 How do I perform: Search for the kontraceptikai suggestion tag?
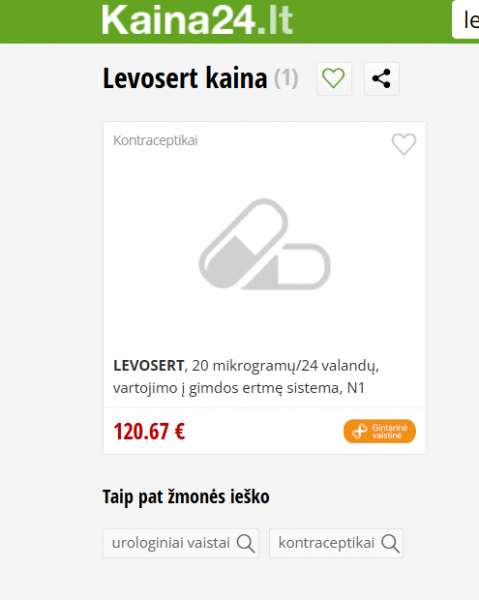click(336, 543)
